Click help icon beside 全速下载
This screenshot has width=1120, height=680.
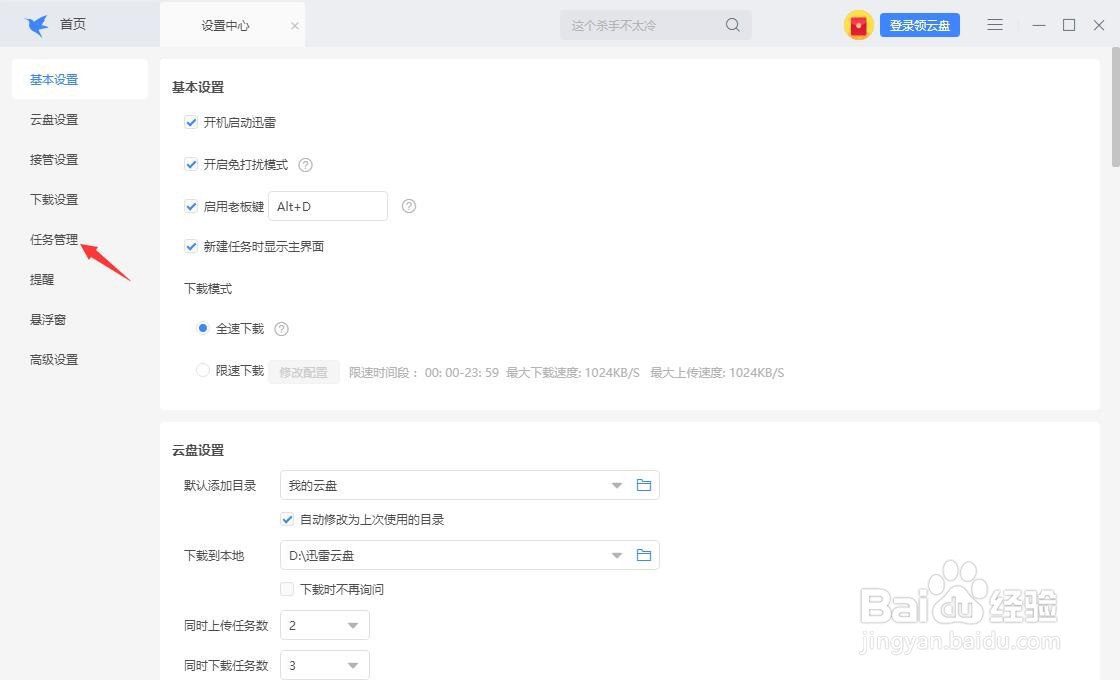tap(281, 329)
